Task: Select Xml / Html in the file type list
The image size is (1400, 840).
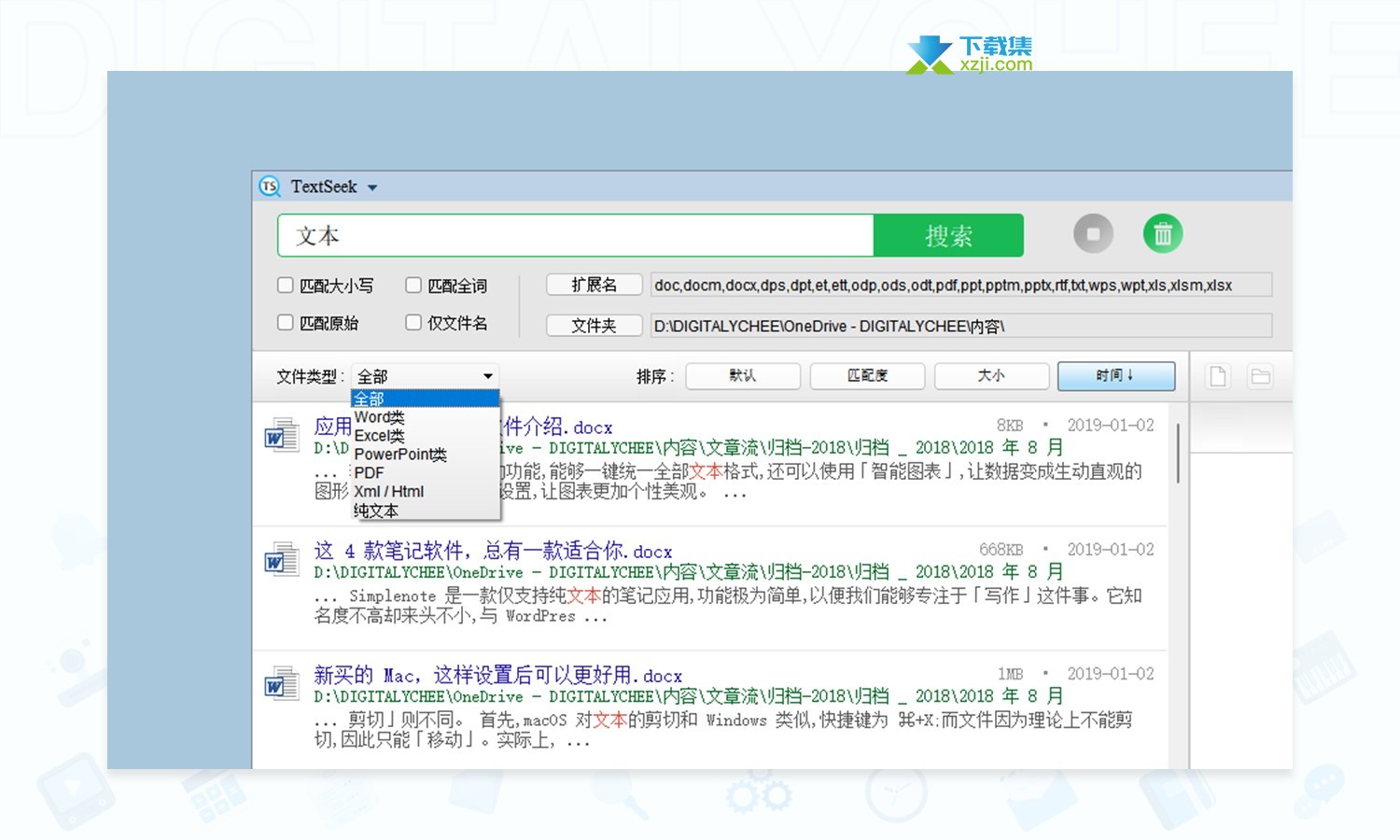Action: (425, 492)
